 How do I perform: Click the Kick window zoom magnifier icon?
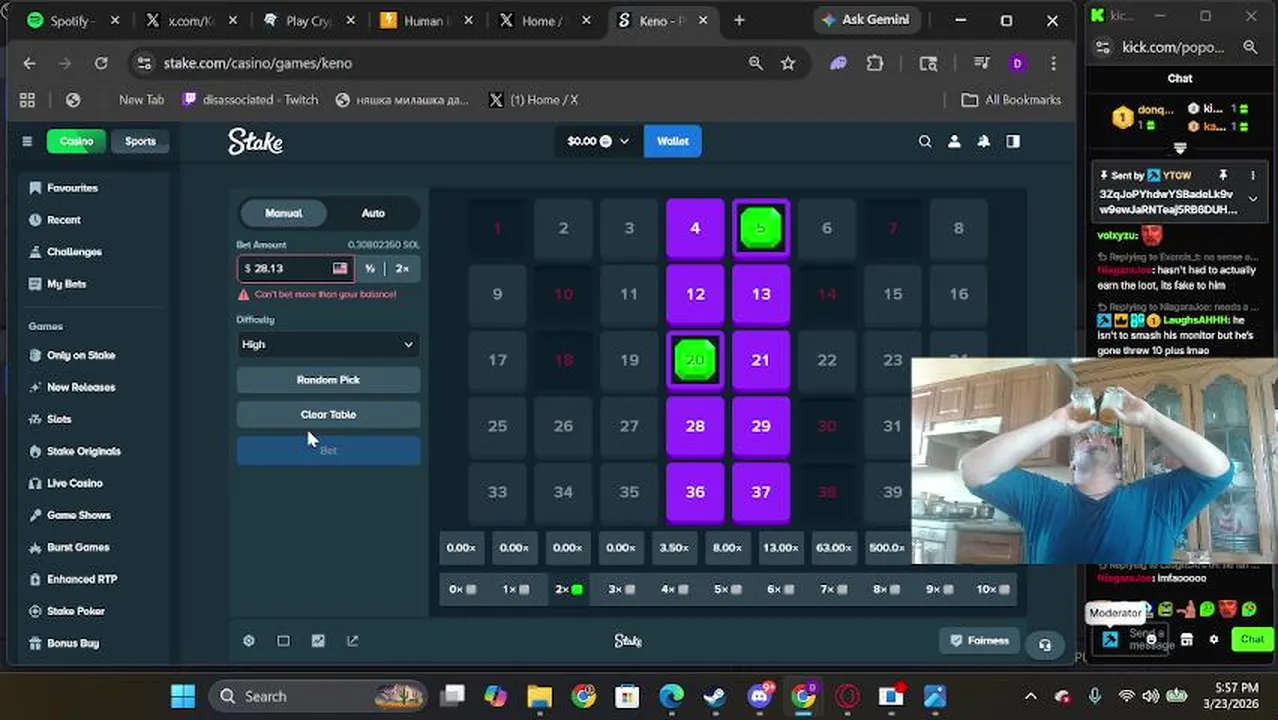point(1250,47)
